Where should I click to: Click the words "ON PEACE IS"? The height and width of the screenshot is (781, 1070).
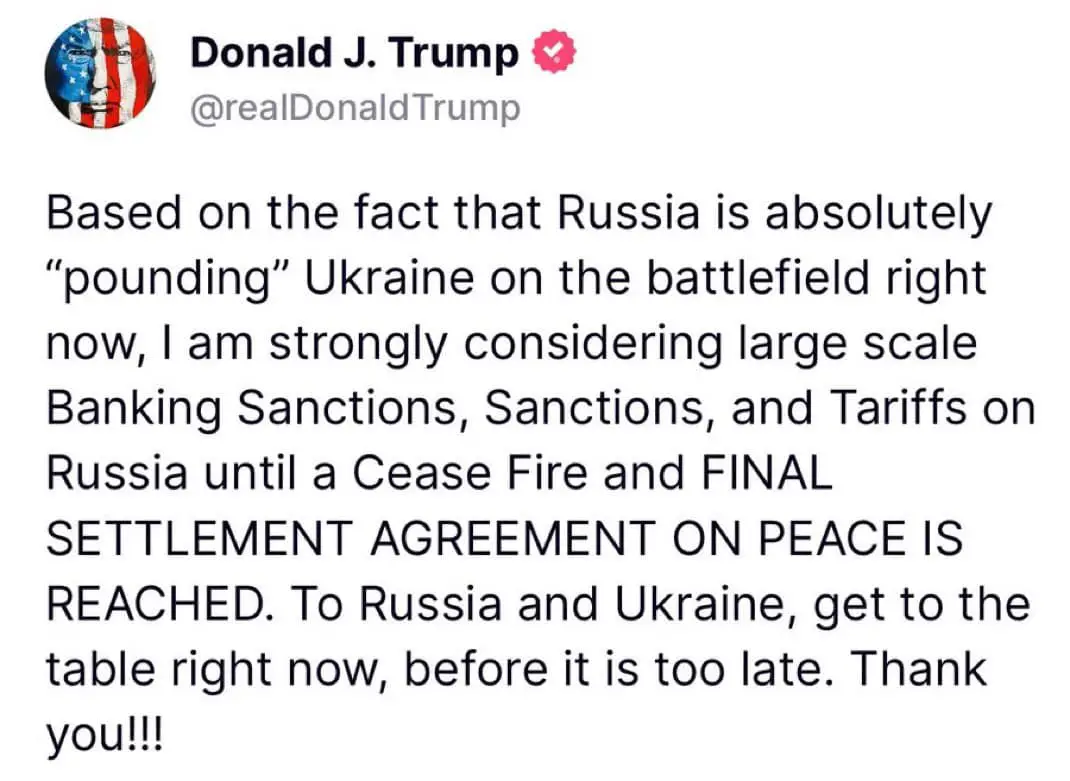coord(818,538)
